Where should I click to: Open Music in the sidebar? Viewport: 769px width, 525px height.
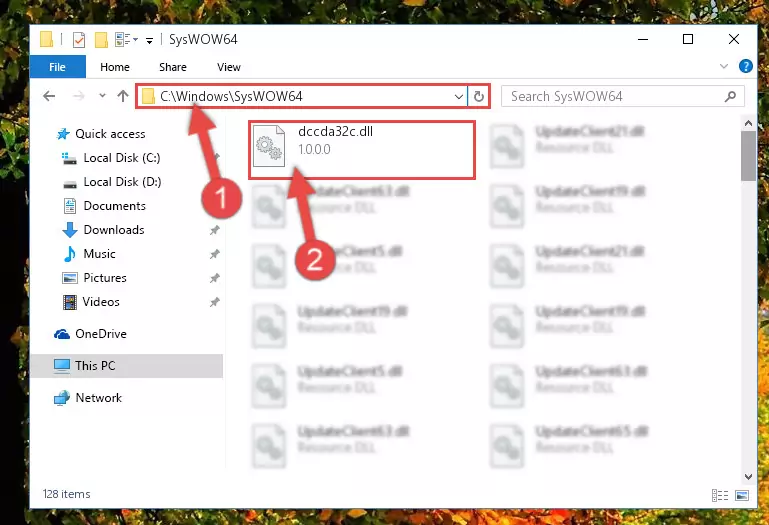coord(99,254)
